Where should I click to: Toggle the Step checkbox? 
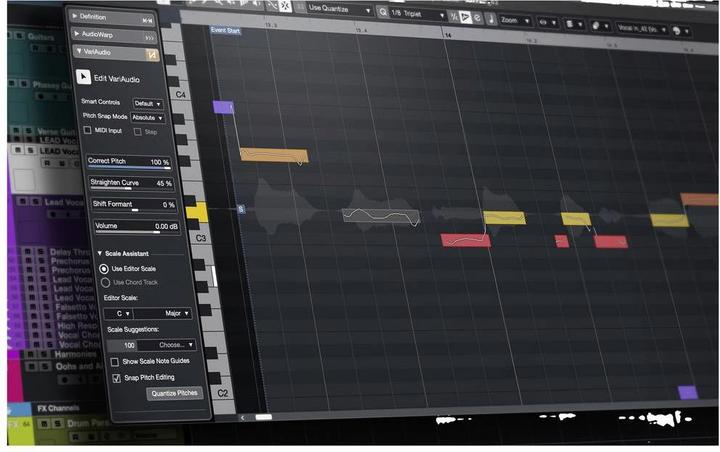click(137, 132)
